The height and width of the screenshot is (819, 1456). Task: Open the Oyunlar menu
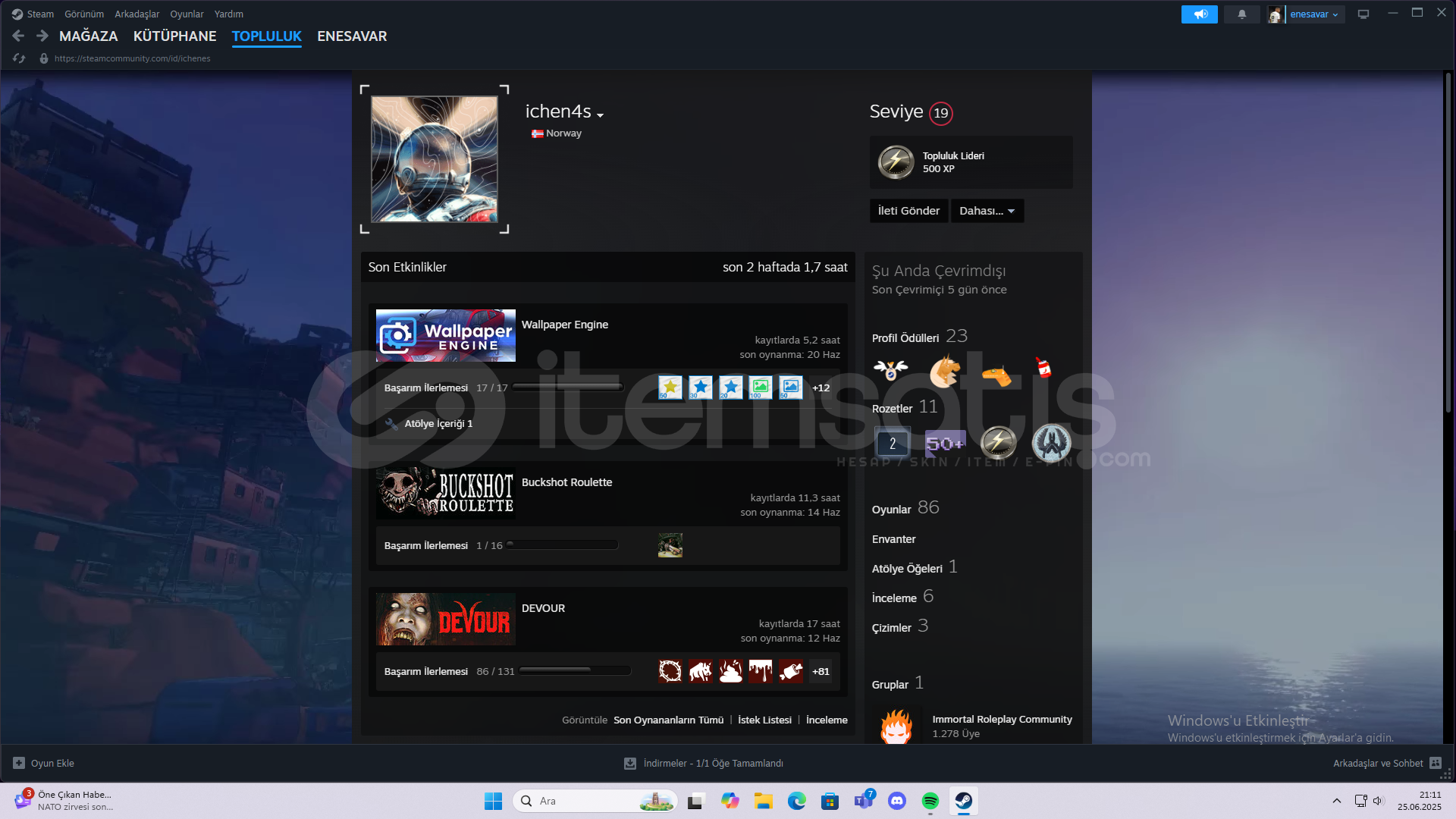[187, 14]
